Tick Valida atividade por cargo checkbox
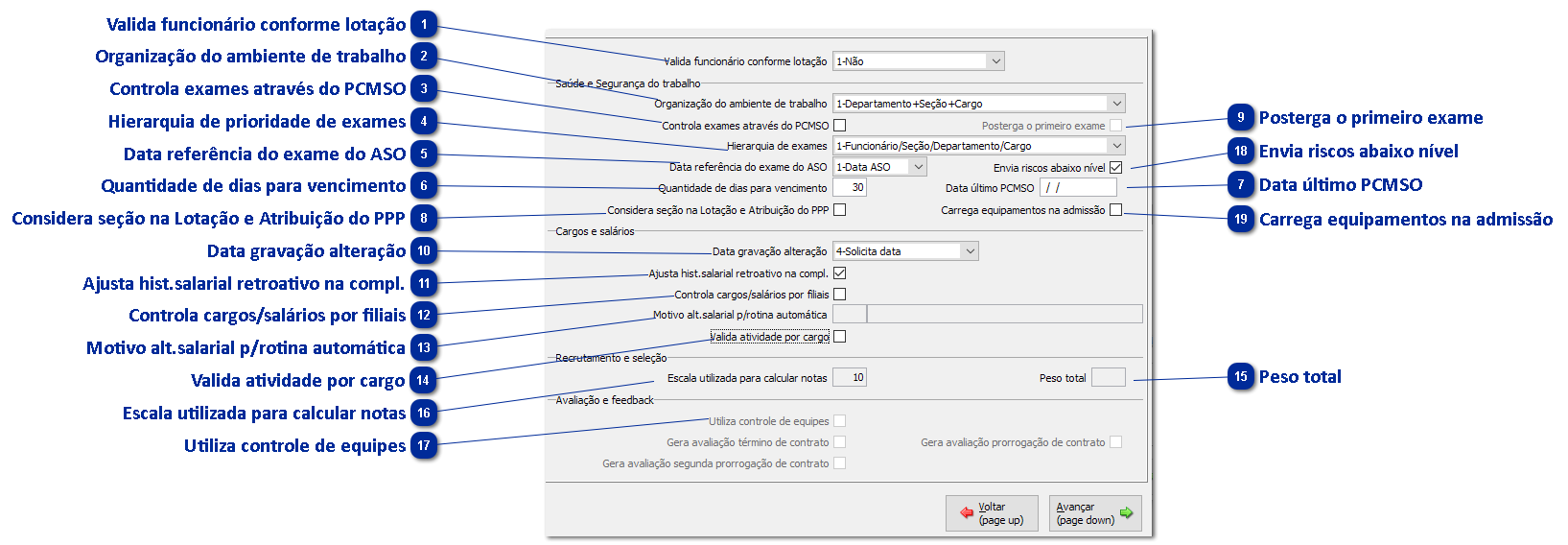1568x545 pixels. pyautogui.click(x=840, y=337)
